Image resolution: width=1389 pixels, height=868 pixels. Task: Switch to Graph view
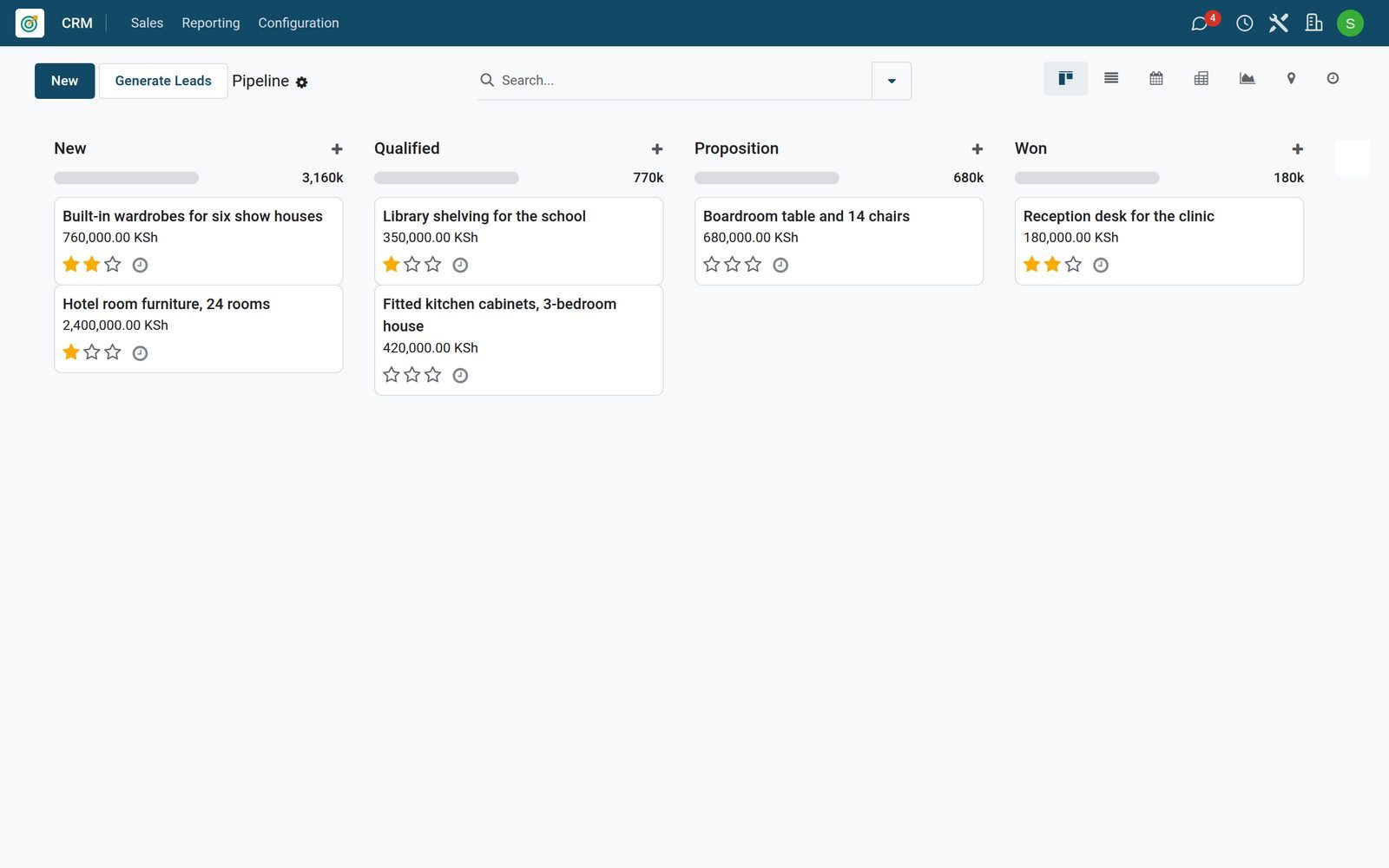tap(1247, 79)
